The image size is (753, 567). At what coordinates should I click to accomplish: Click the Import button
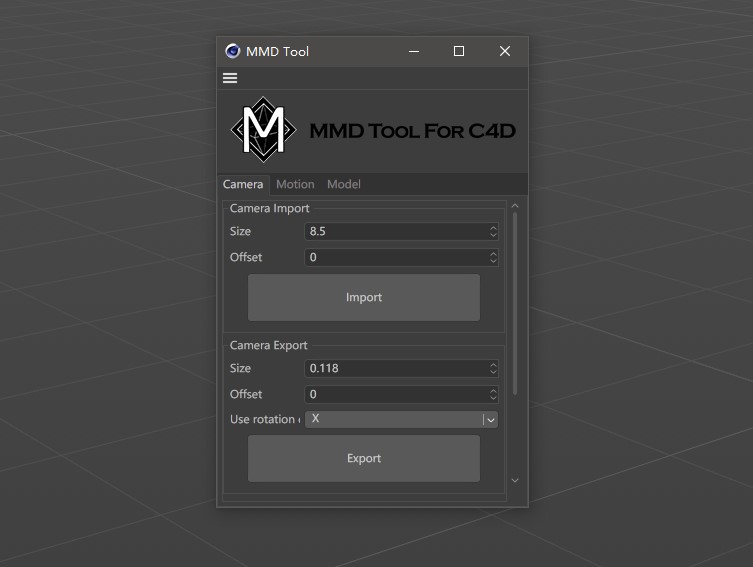(x=364, y=298)
